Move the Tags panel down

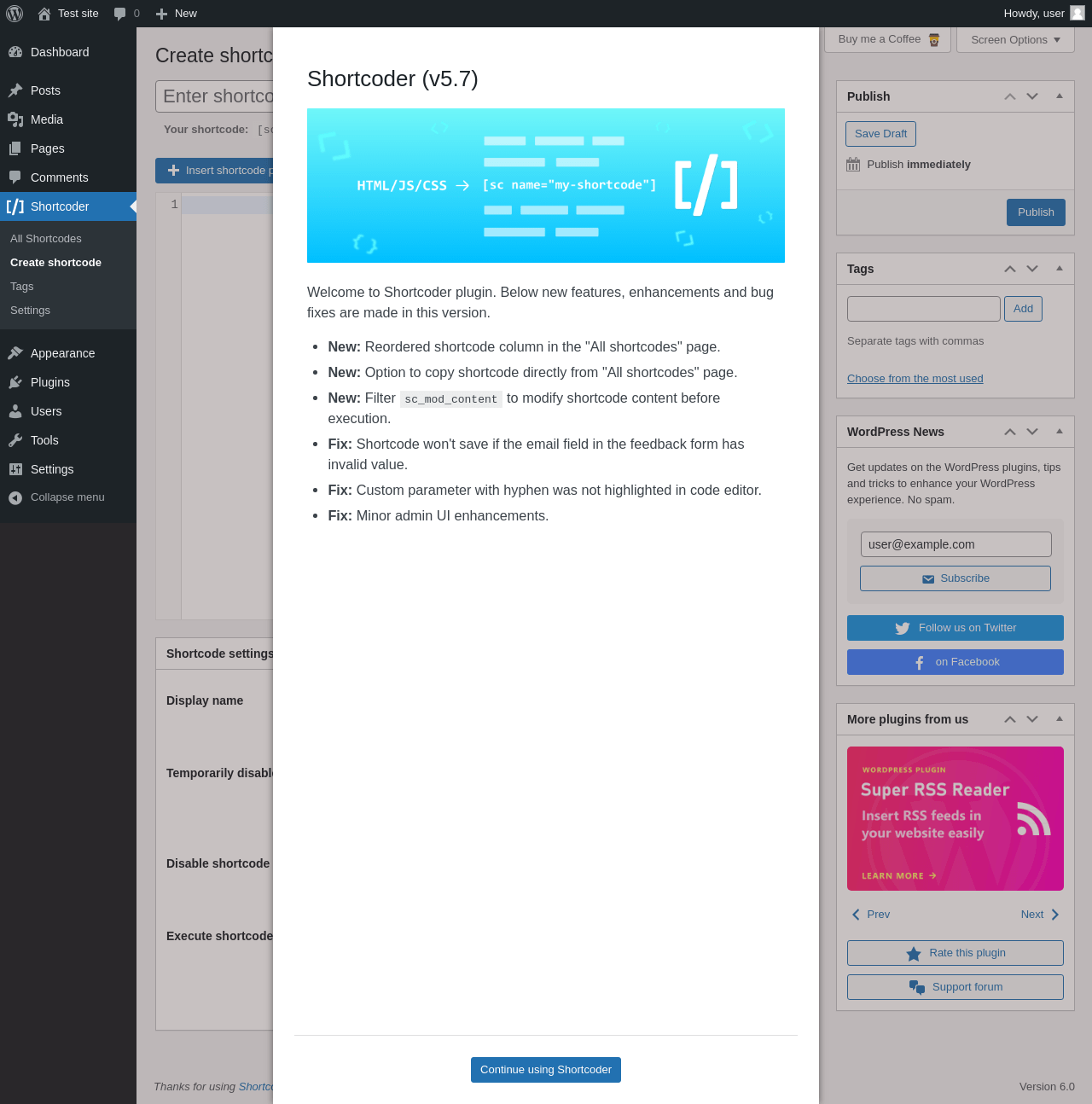click(x=1032, y=269)
